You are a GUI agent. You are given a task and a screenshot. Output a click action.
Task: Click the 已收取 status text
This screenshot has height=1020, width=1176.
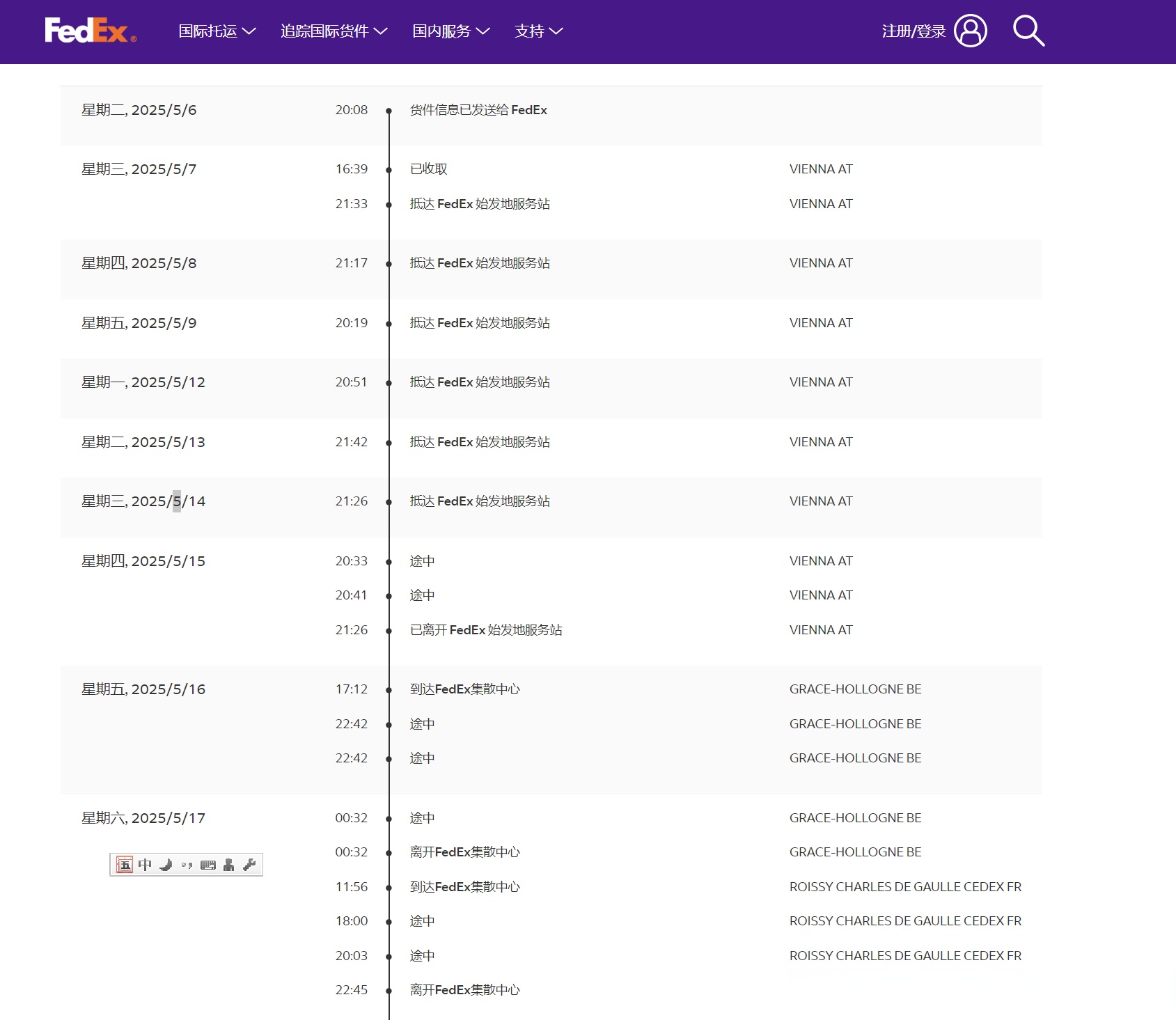(x=429, y=169)
